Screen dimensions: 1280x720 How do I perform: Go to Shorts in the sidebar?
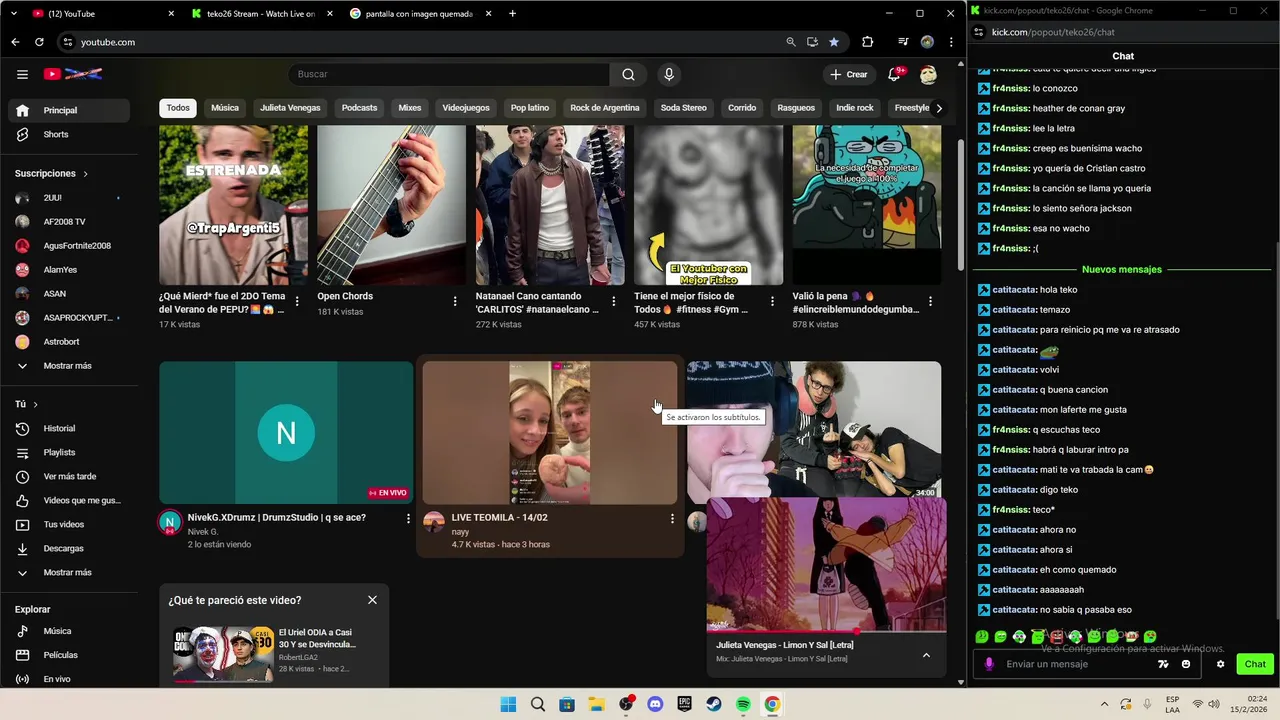(56, 134)
